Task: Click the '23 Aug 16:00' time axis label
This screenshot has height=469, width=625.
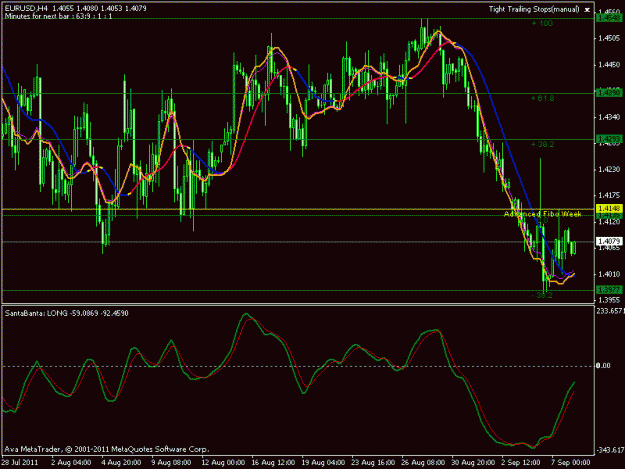Action: (x=373, y=462)
